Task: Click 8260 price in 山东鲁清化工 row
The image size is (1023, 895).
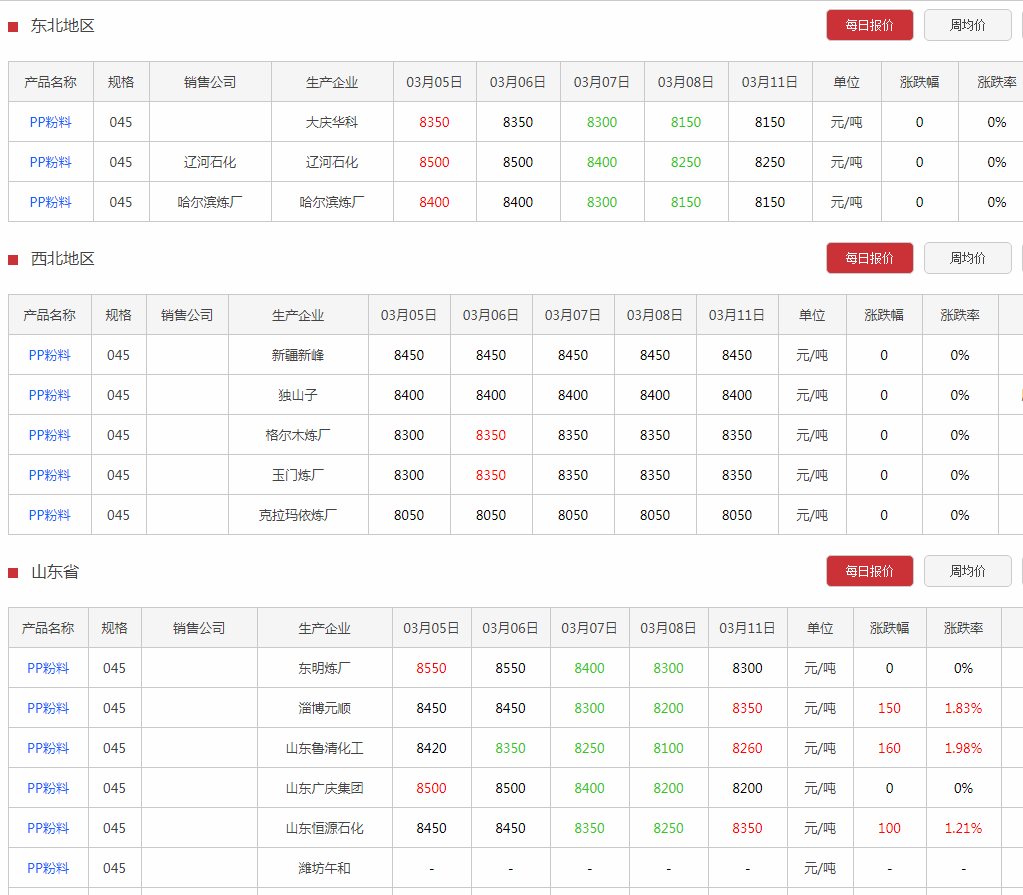Action: point(747,748)
